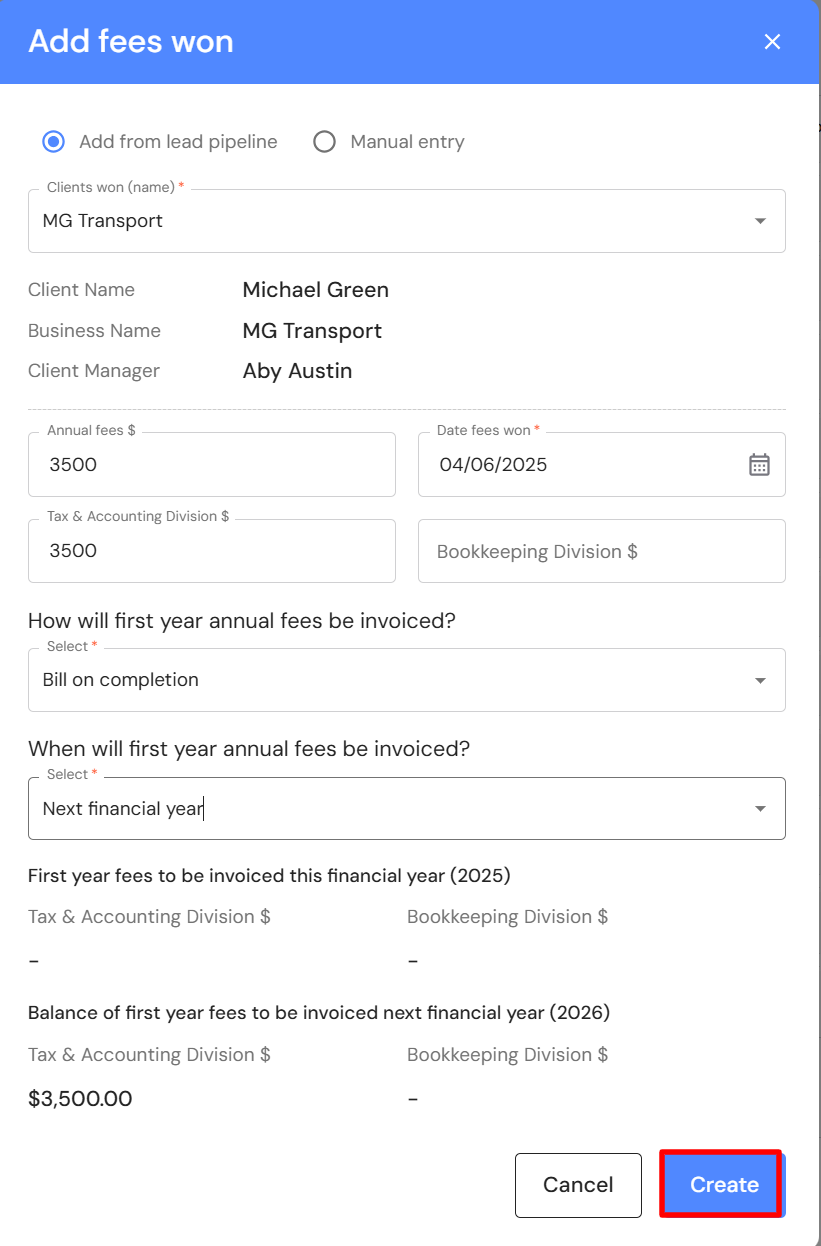This screenshot has width=821, height=1246.
Task: Click the 2026 balance of fees heading
Action: pyautogui.click(x=319, y=1013)
